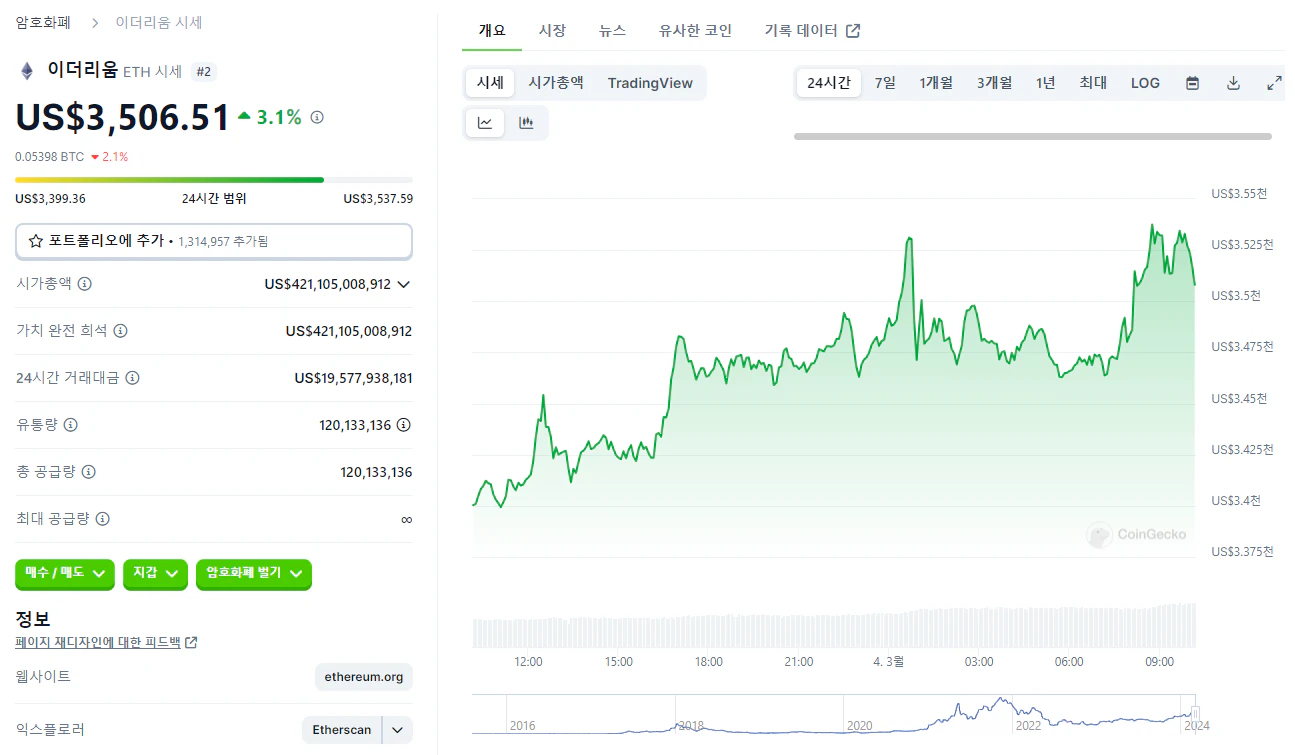Select the 3개월 time range

point(994,83)
